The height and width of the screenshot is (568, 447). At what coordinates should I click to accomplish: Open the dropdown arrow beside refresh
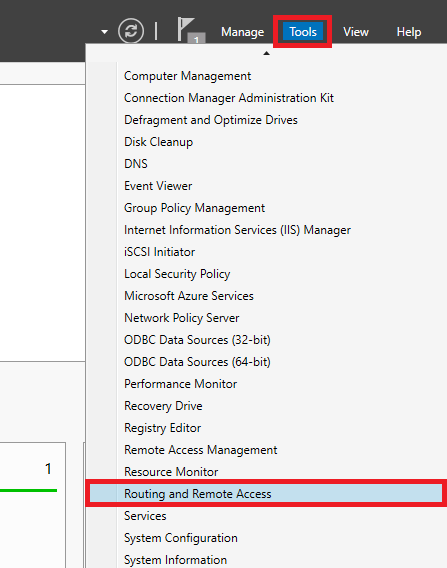point(104,32)
